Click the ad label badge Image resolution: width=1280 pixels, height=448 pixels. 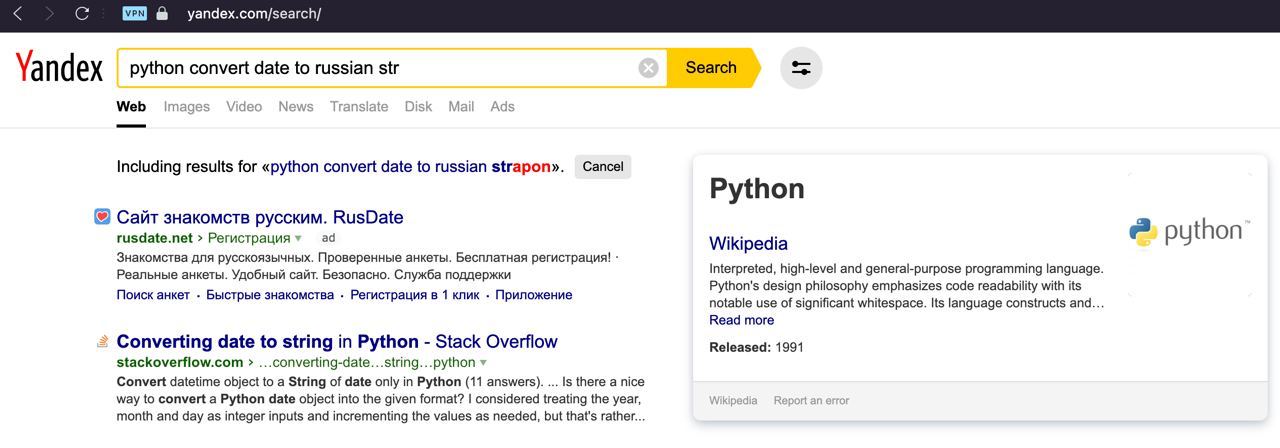tap(328, 238)
